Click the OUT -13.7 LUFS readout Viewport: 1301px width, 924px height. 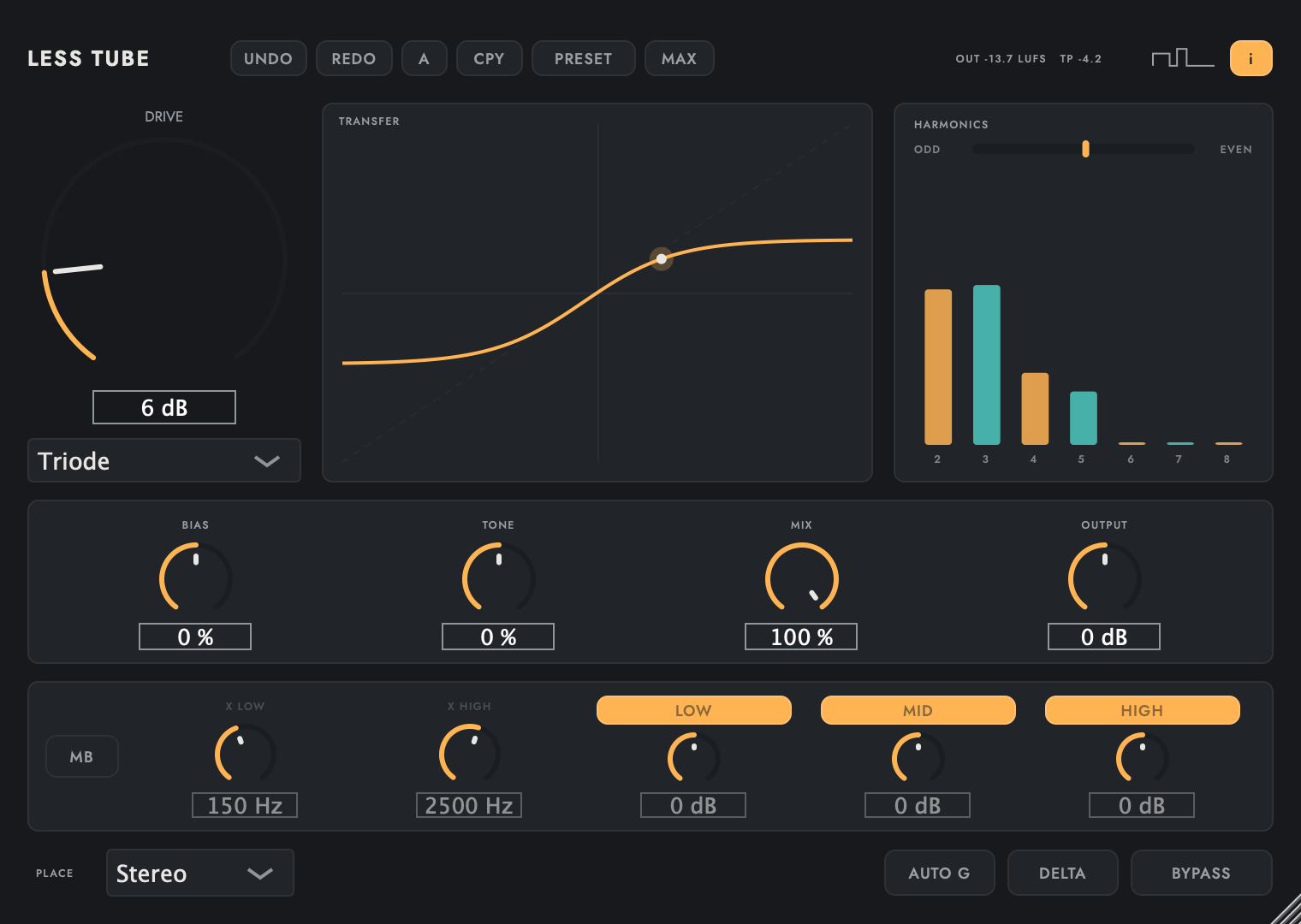1001,59
